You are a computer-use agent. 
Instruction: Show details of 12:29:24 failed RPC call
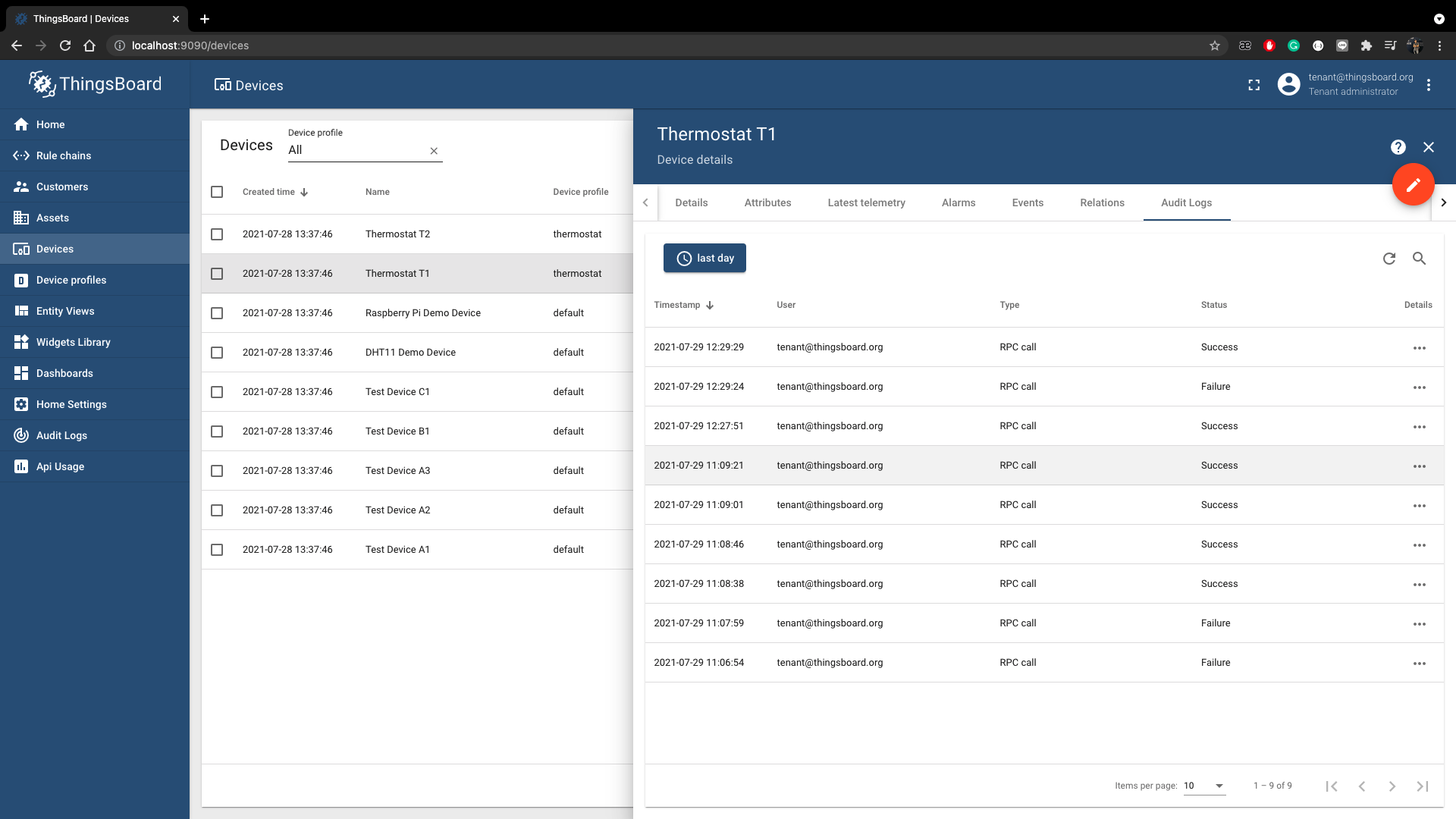coord(1419,388)
